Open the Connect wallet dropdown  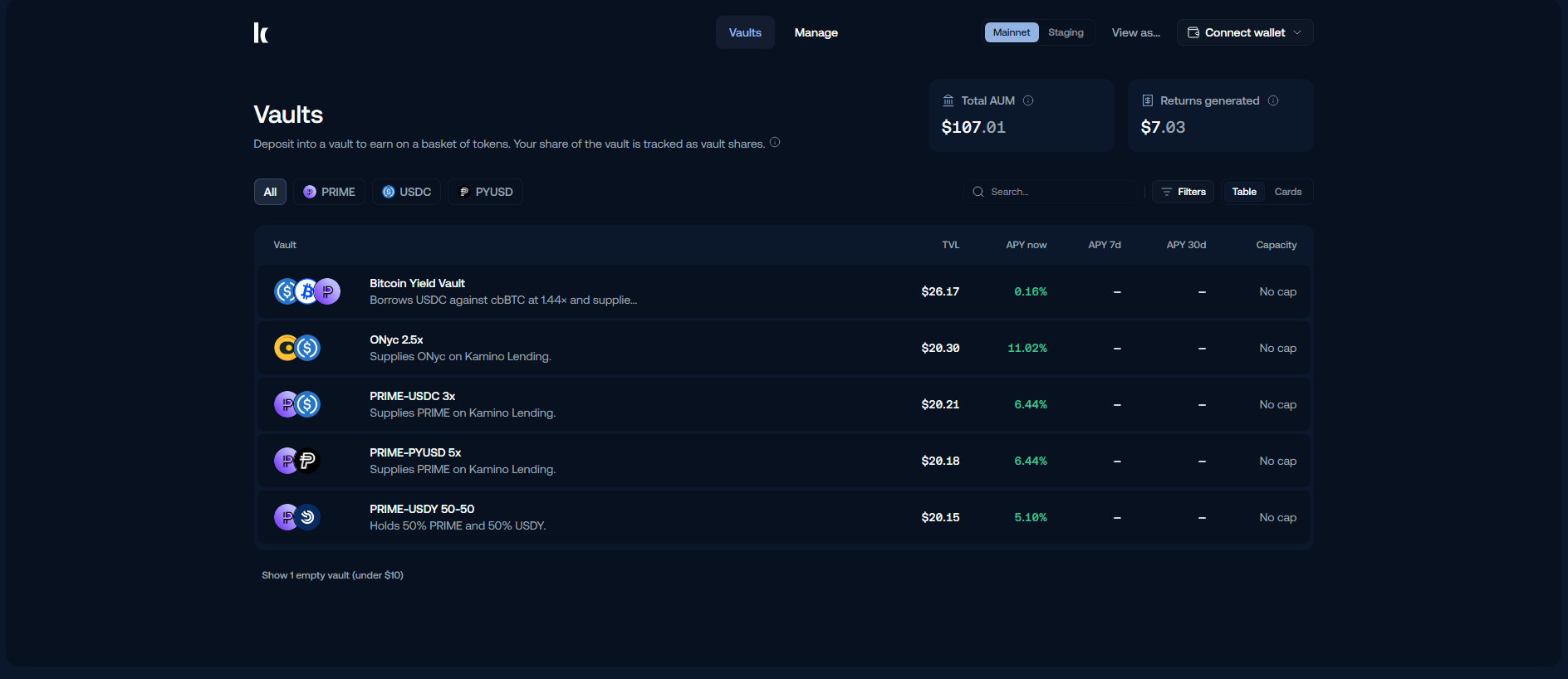point(1245,32)
